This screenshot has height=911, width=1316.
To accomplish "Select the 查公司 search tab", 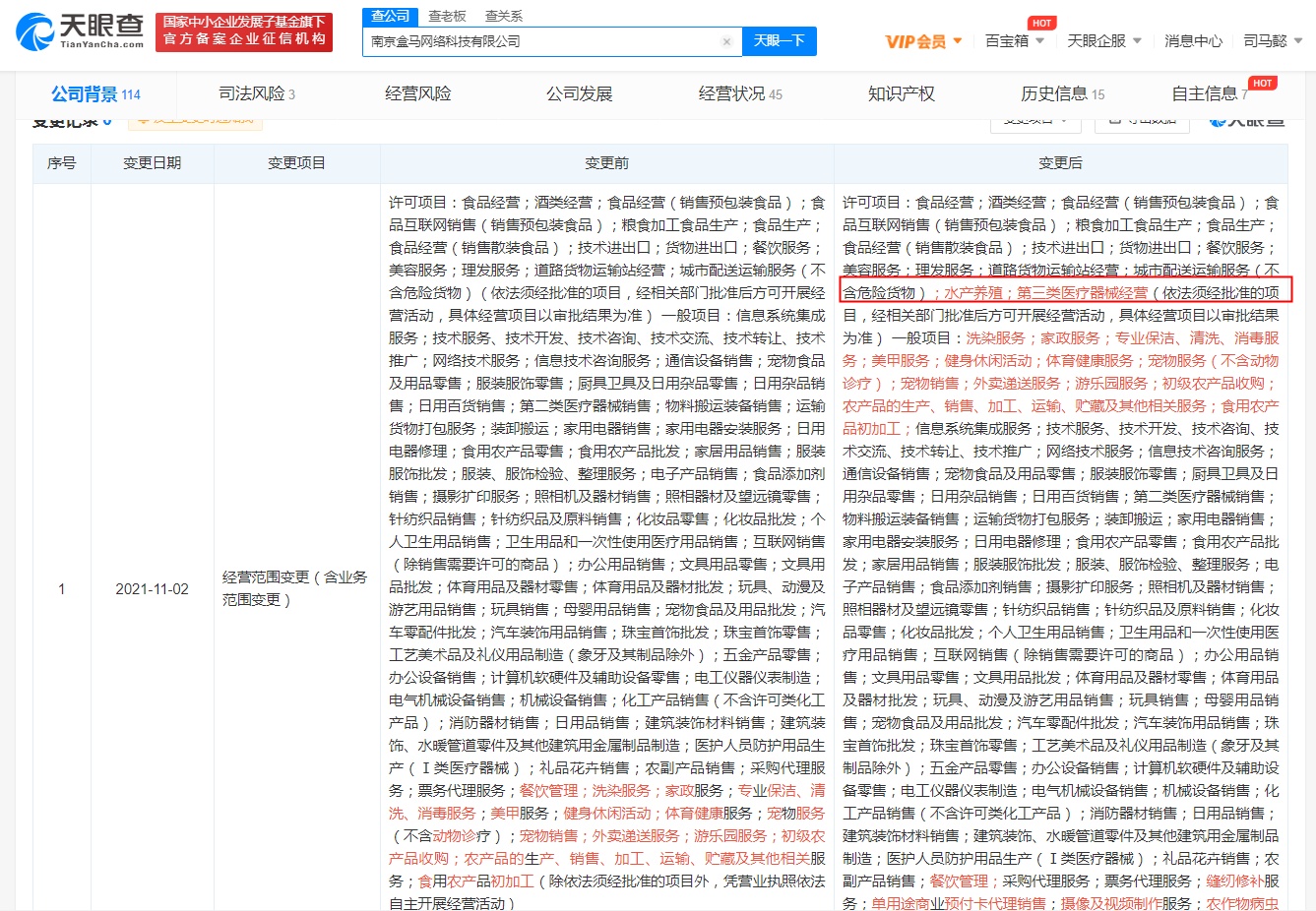I will pos(390,16).
